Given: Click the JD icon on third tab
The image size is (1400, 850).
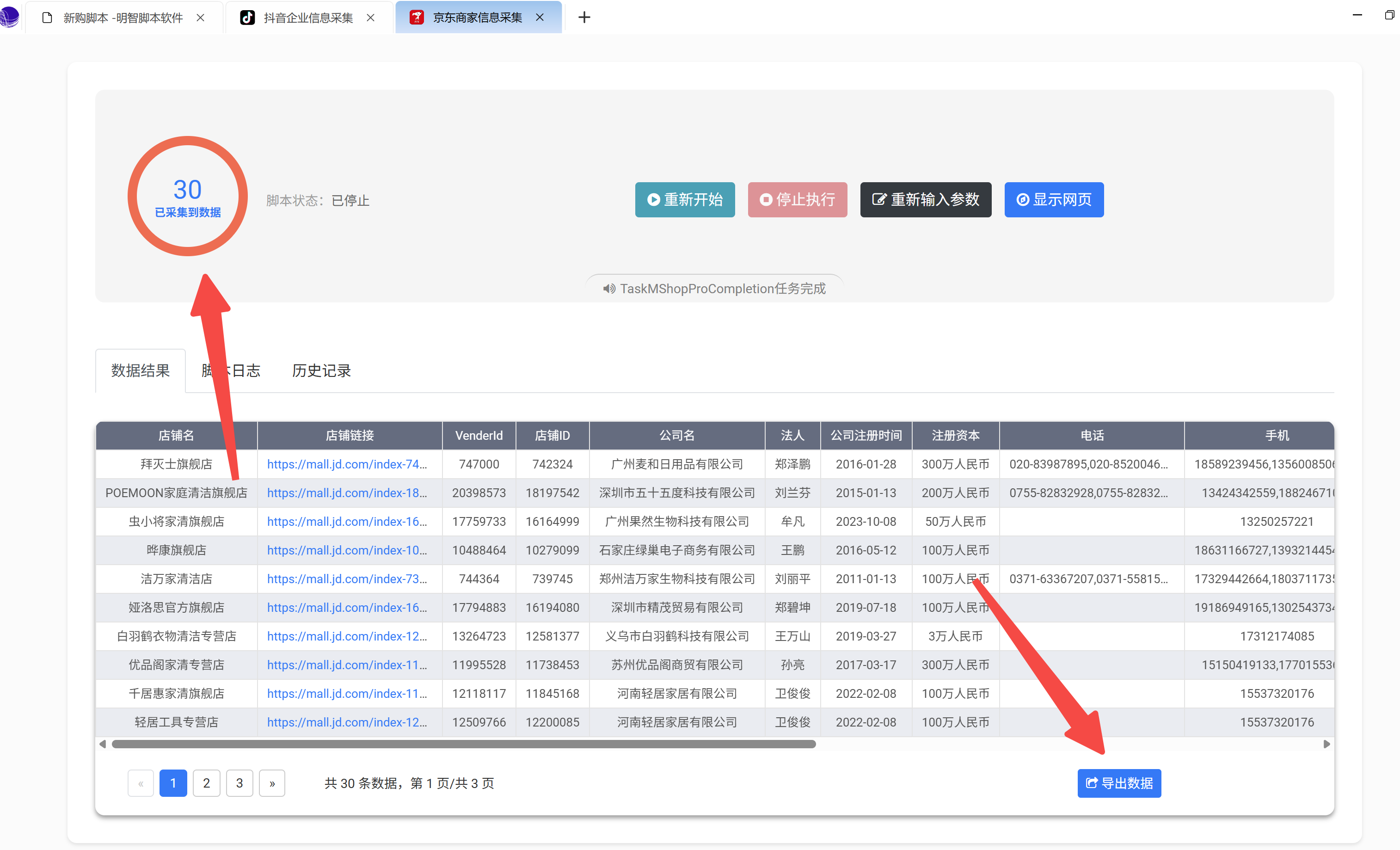Looking at the screenshot, I should click(x=417, y=18).
